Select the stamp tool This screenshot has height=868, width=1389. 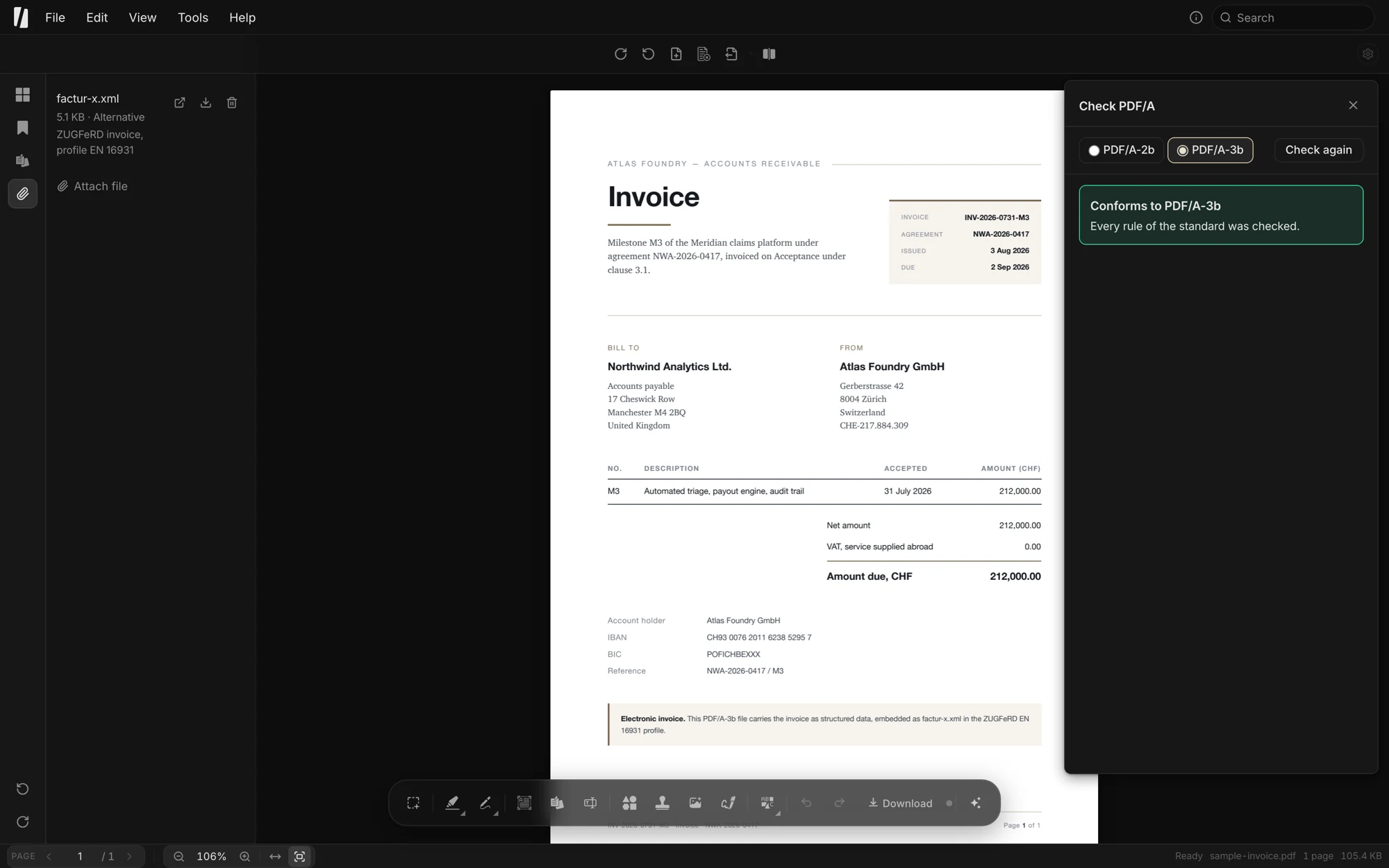(x=663, y=803)
